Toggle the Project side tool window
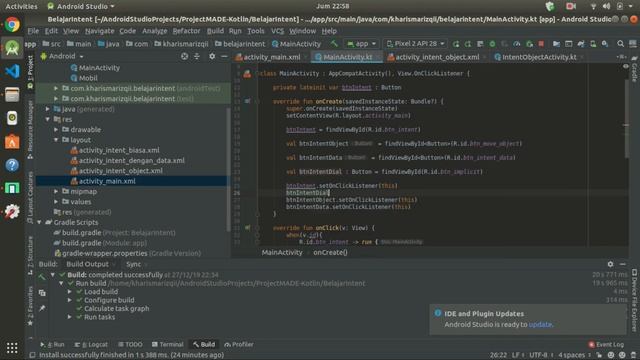 (x=30, y=73)
